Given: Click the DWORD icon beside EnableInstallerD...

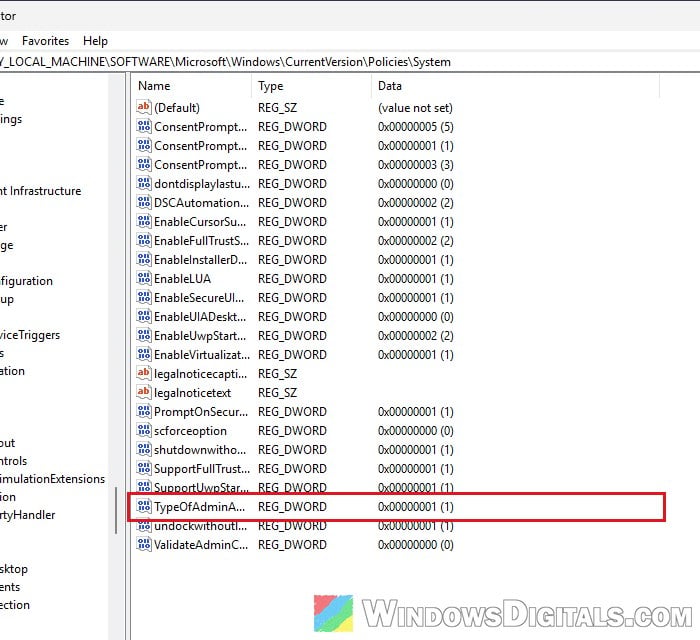Looking at the screenshot, I should (x=144, y=259).
